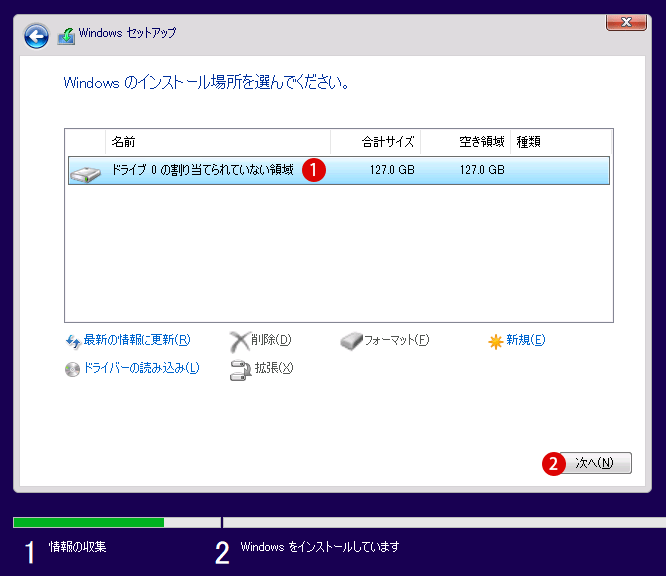Click the extend partition icon
The height and width of the screenshot is (576, 666).
pos(240,370)
